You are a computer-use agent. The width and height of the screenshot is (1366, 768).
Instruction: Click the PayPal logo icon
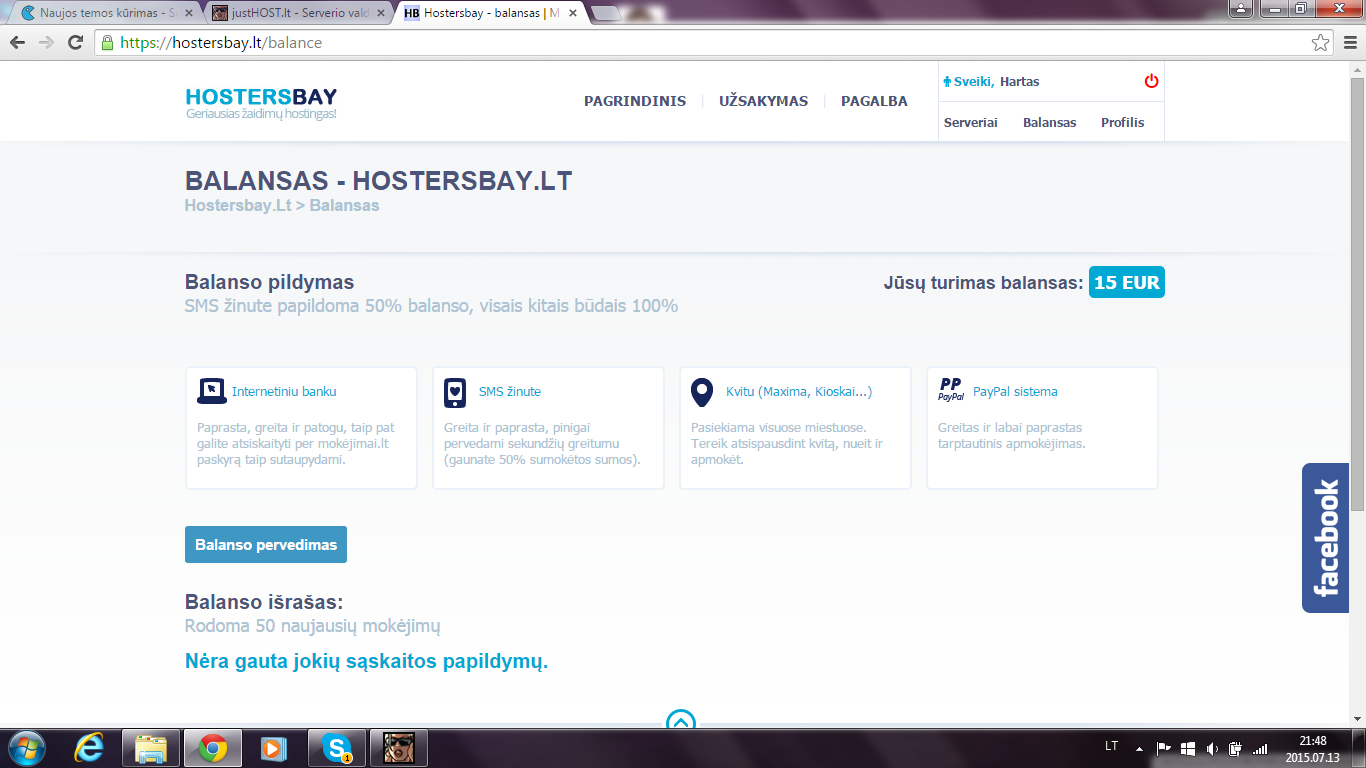click(951, 390)
